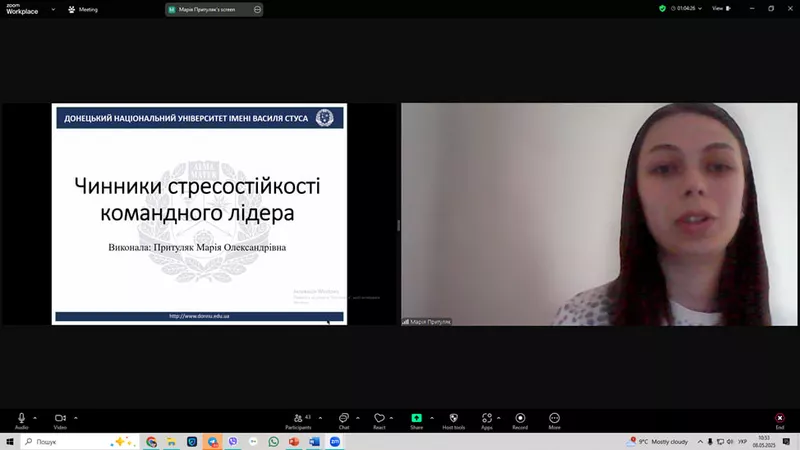Viewport: 800px width, 450px height.
Task: Mute the microphone with the Audio button
Action: click(21, 421)
